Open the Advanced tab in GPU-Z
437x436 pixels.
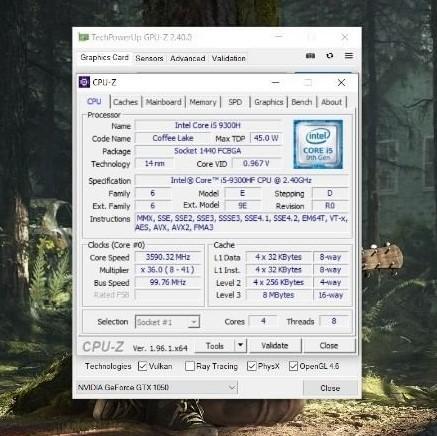point(188,59)
